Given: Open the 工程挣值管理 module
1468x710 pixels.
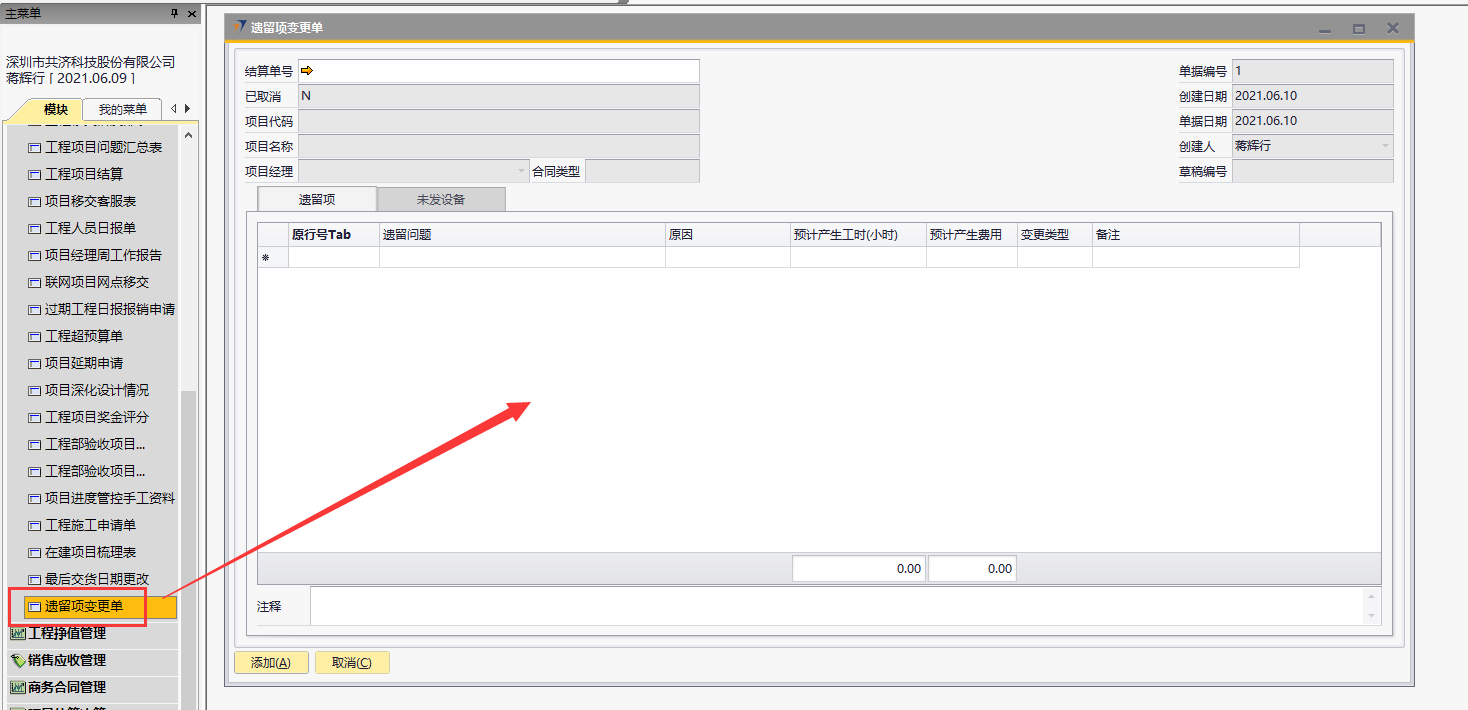Looking at the screenshot, I should (x=67, y=633).
